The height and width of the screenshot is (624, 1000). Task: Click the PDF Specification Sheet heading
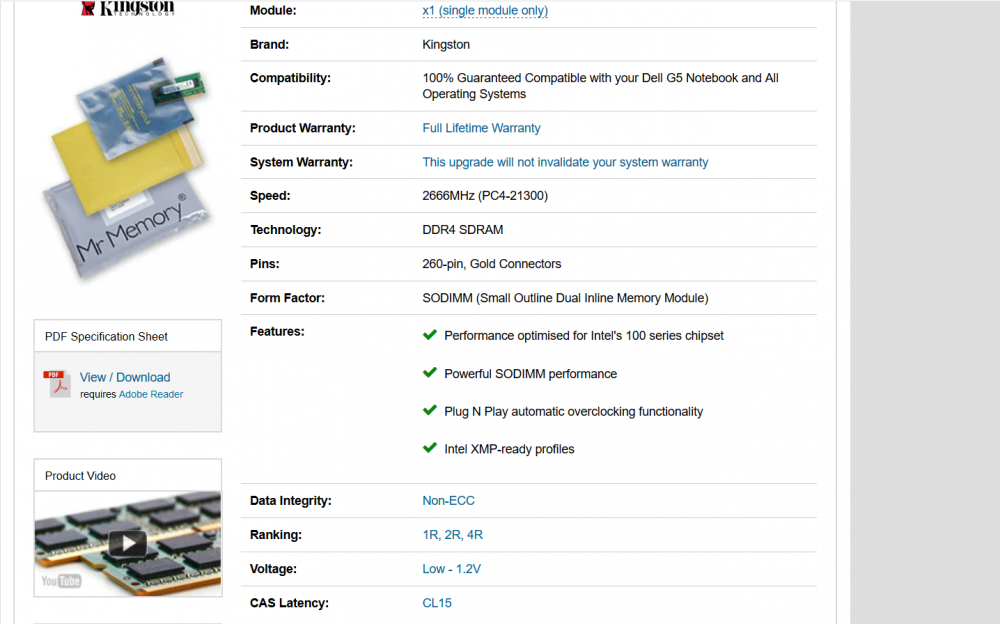tap(106, 337)
